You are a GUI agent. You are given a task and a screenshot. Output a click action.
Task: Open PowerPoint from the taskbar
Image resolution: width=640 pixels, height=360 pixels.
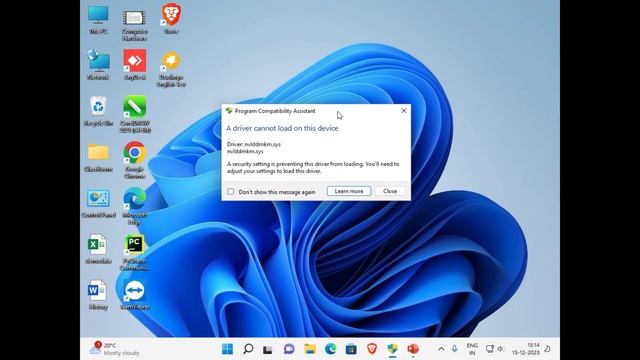tap(413, 349)
